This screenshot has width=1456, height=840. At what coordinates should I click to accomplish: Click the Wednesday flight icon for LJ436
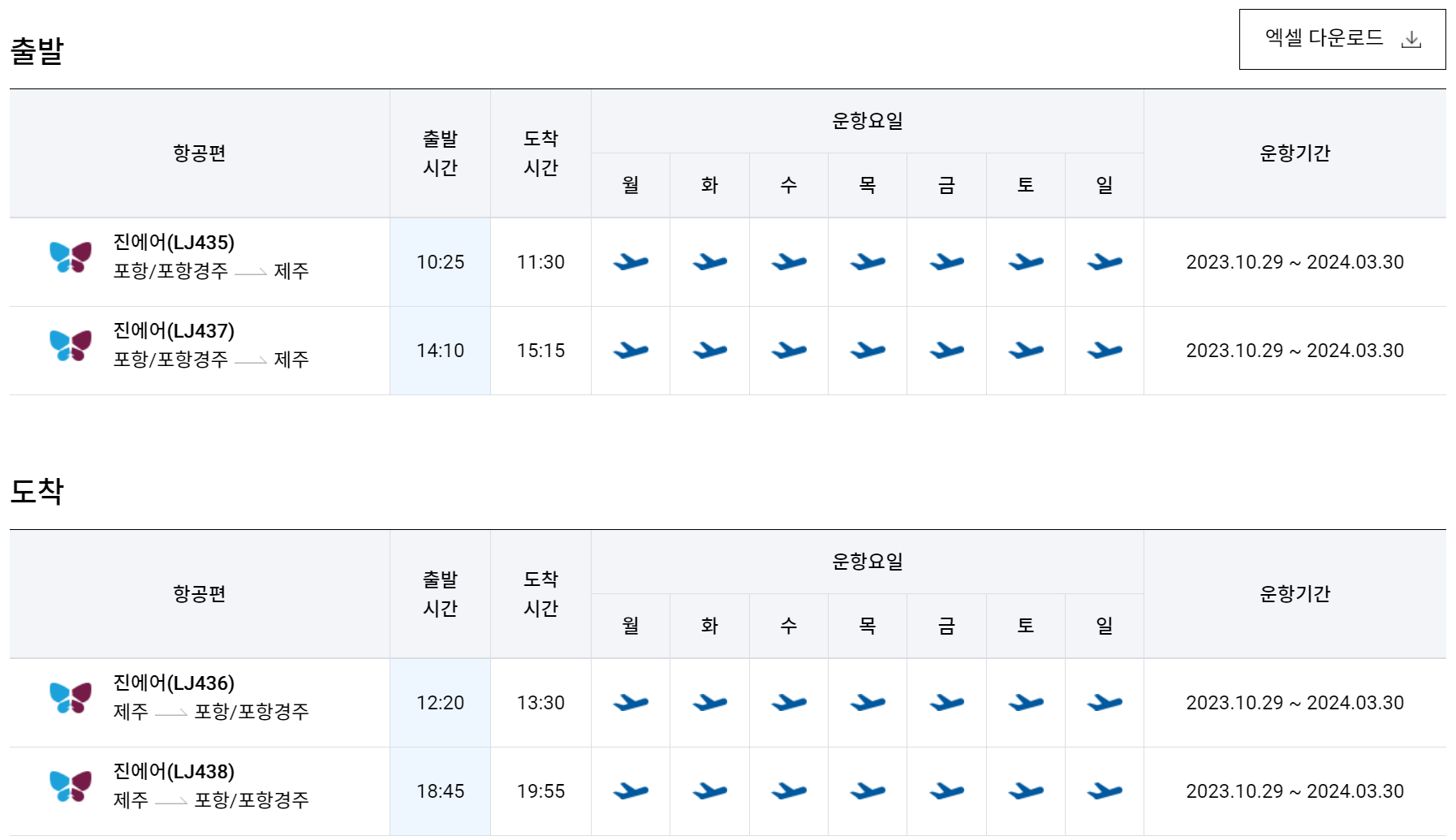point(788,703)
